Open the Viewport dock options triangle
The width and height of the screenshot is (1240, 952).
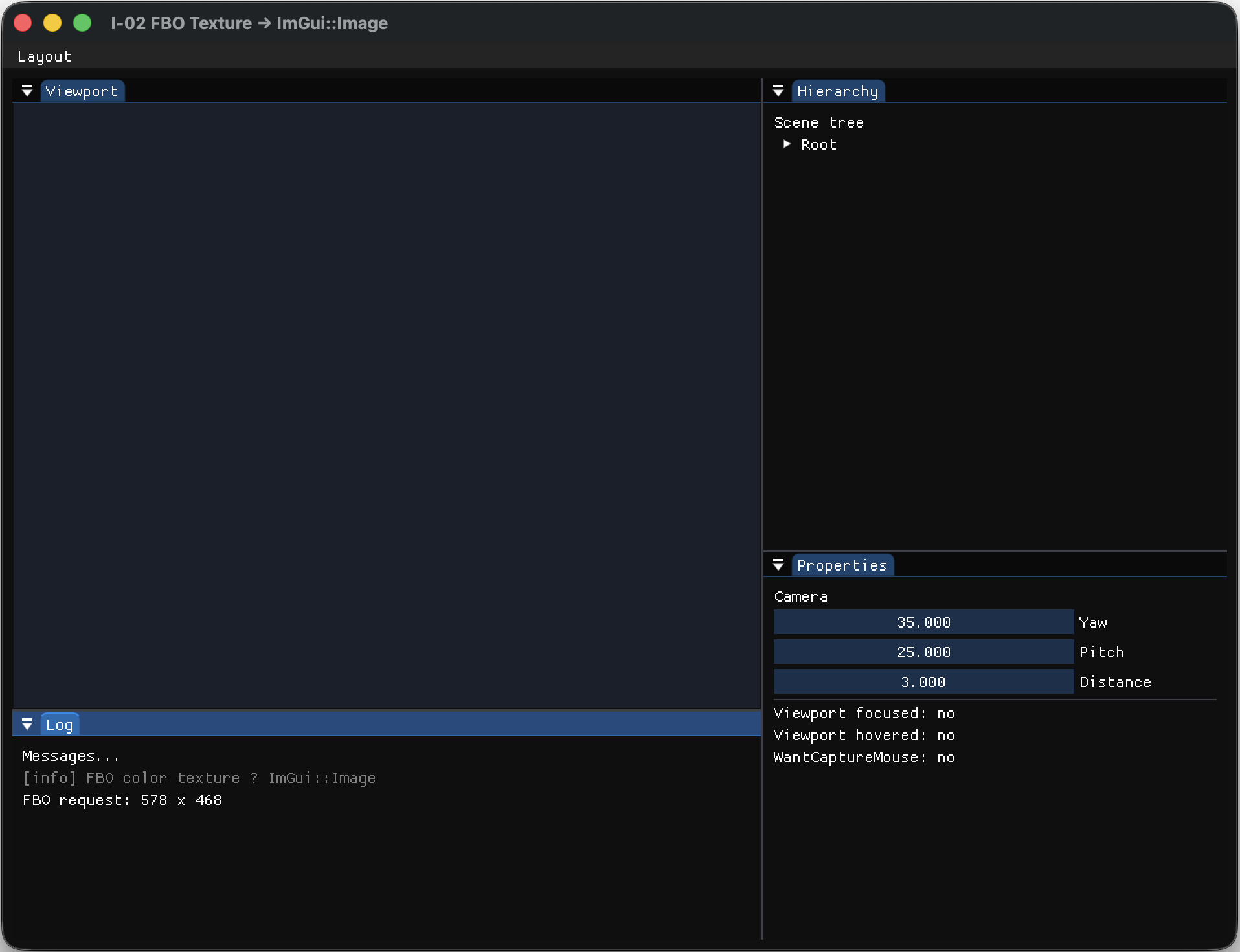tap(27, 91)
